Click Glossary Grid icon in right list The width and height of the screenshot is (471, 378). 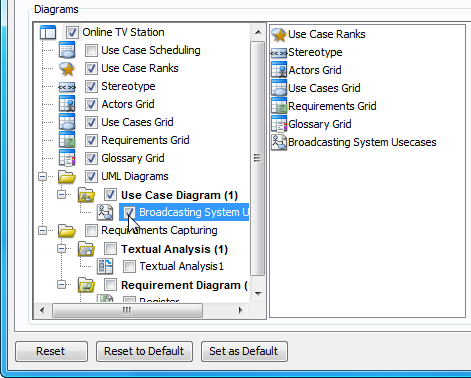279,124
